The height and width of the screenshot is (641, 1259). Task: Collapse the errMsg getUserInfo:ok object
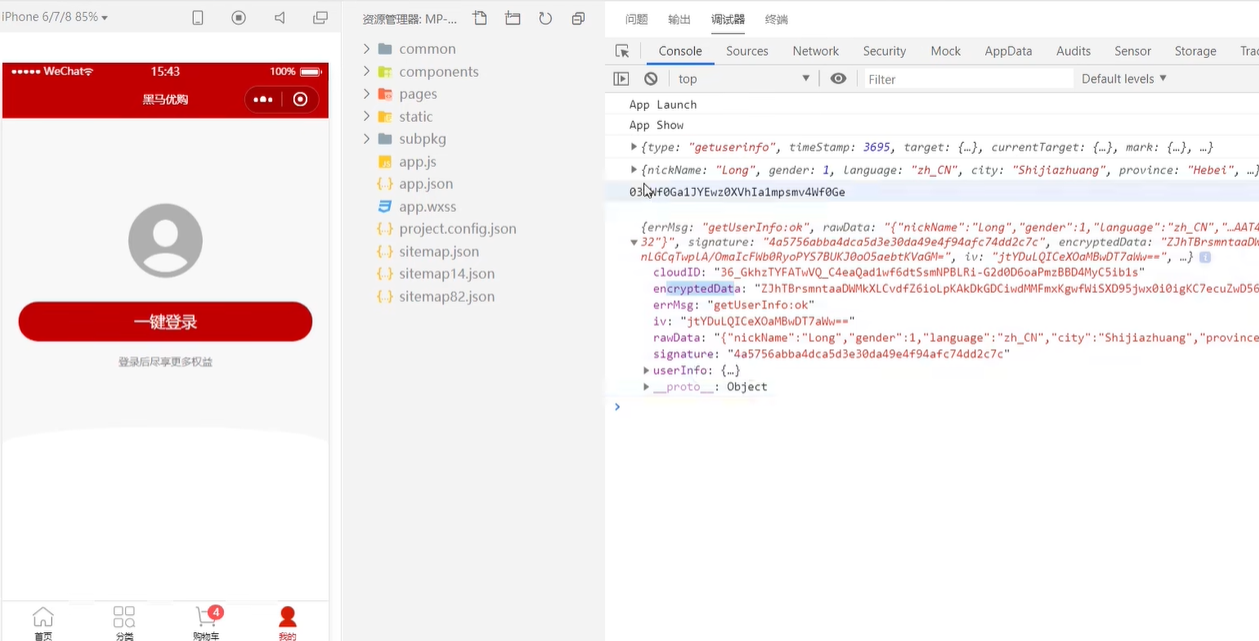point(633,242)
